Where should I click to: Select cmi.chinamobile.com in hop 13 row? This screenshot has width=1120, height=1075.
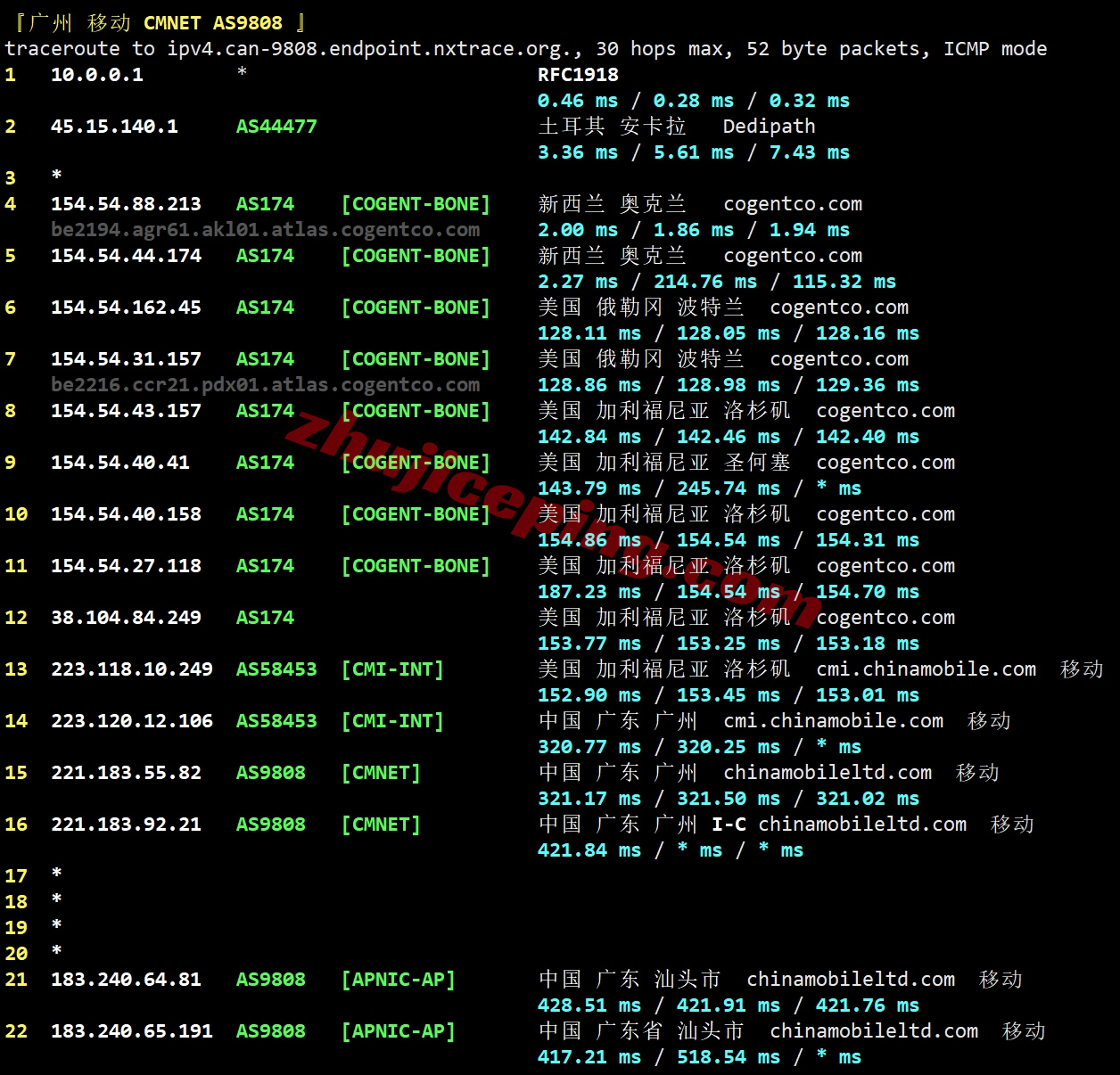[926, 669]
